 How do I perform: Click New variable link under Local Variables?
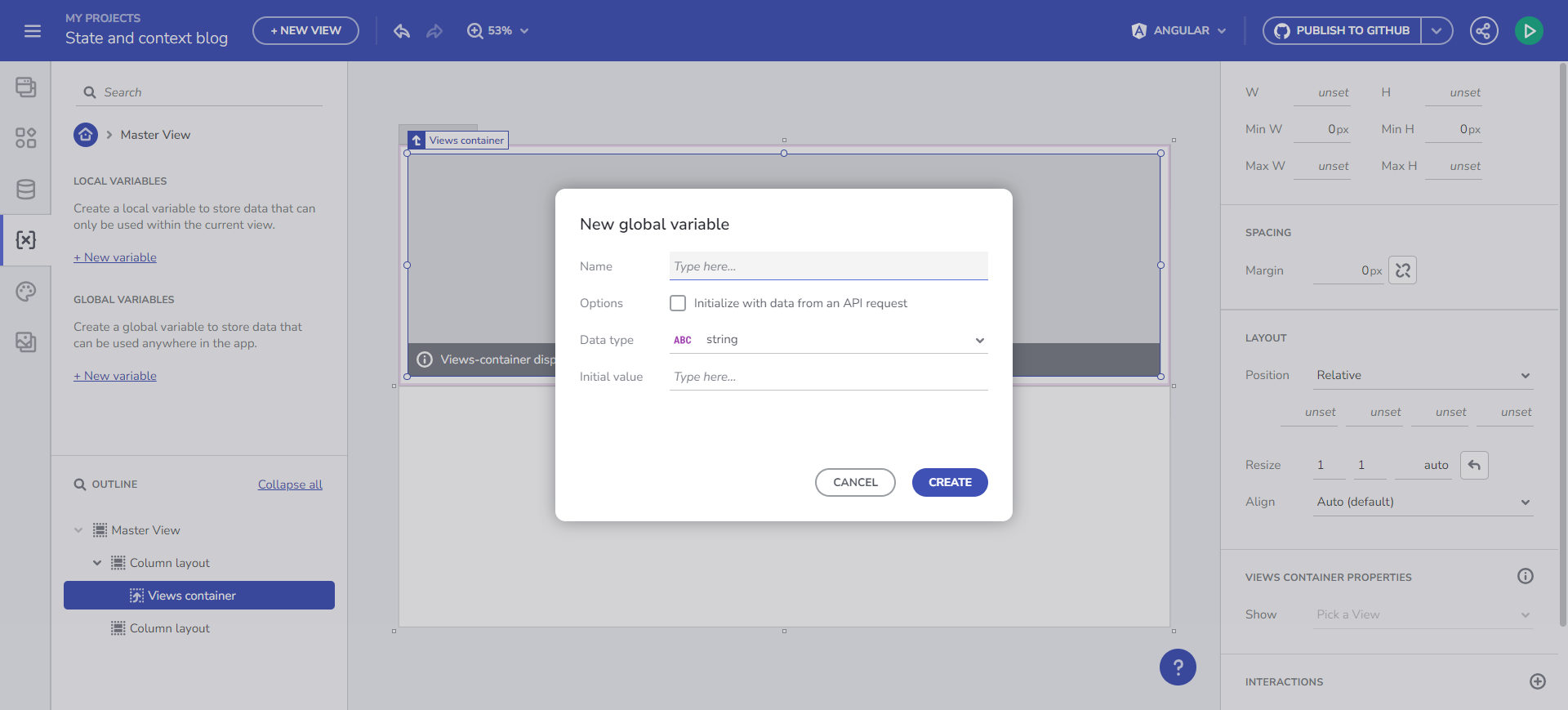point(115,257)
